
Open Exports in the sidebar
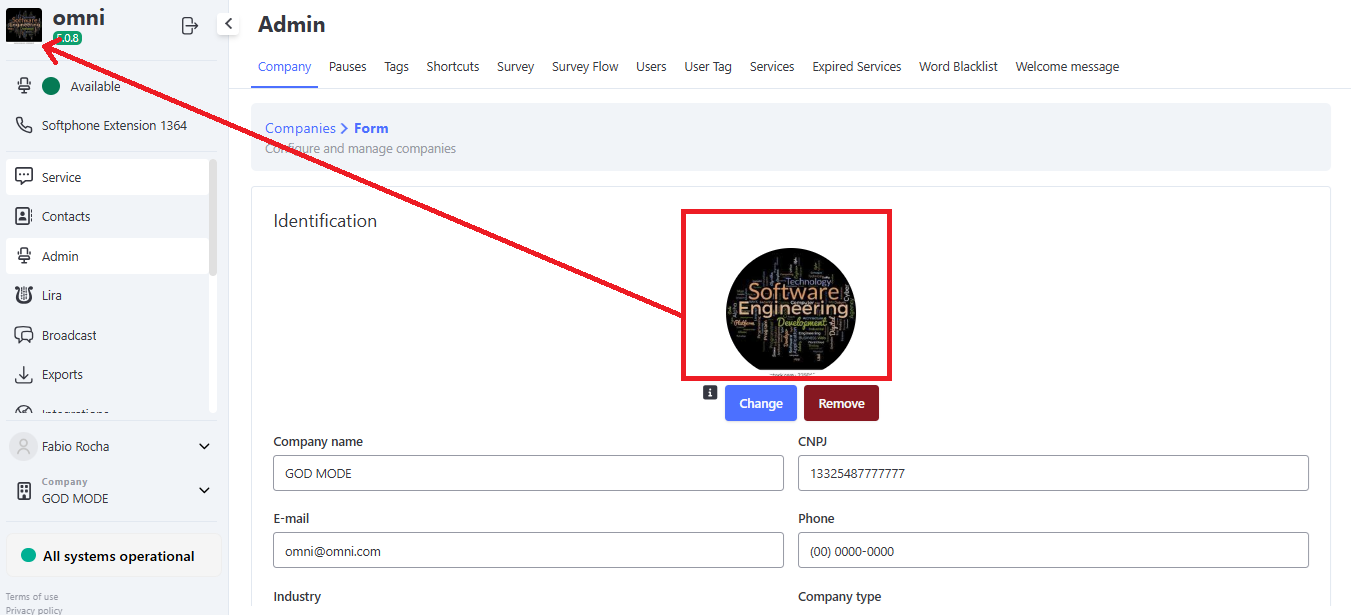tap(107, 374)
